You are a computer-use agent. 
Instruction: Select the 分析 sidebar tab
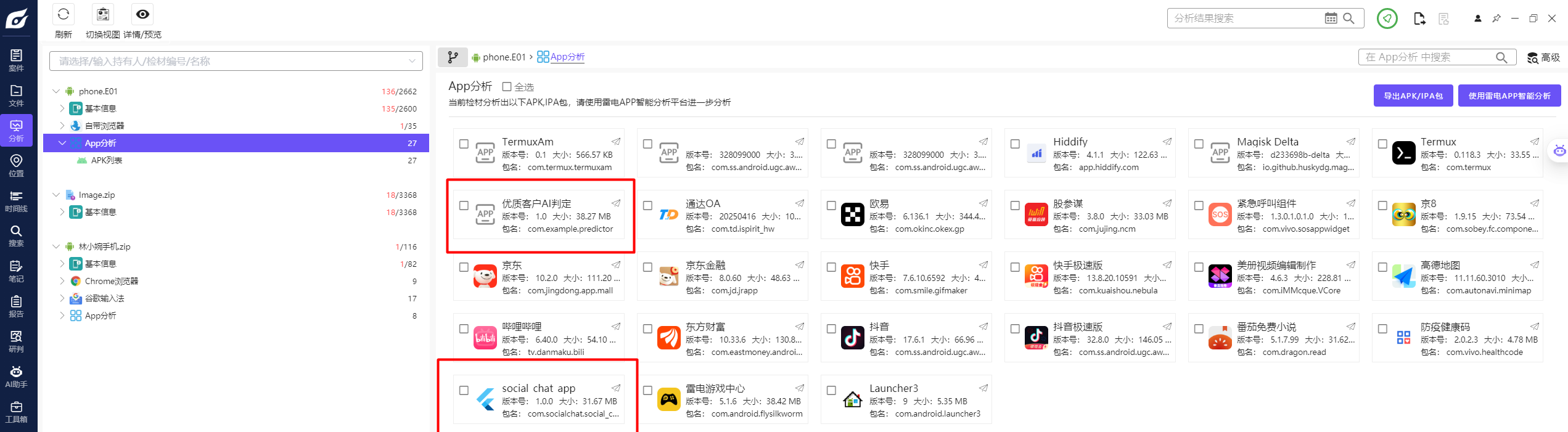click(x=17, y=131)
